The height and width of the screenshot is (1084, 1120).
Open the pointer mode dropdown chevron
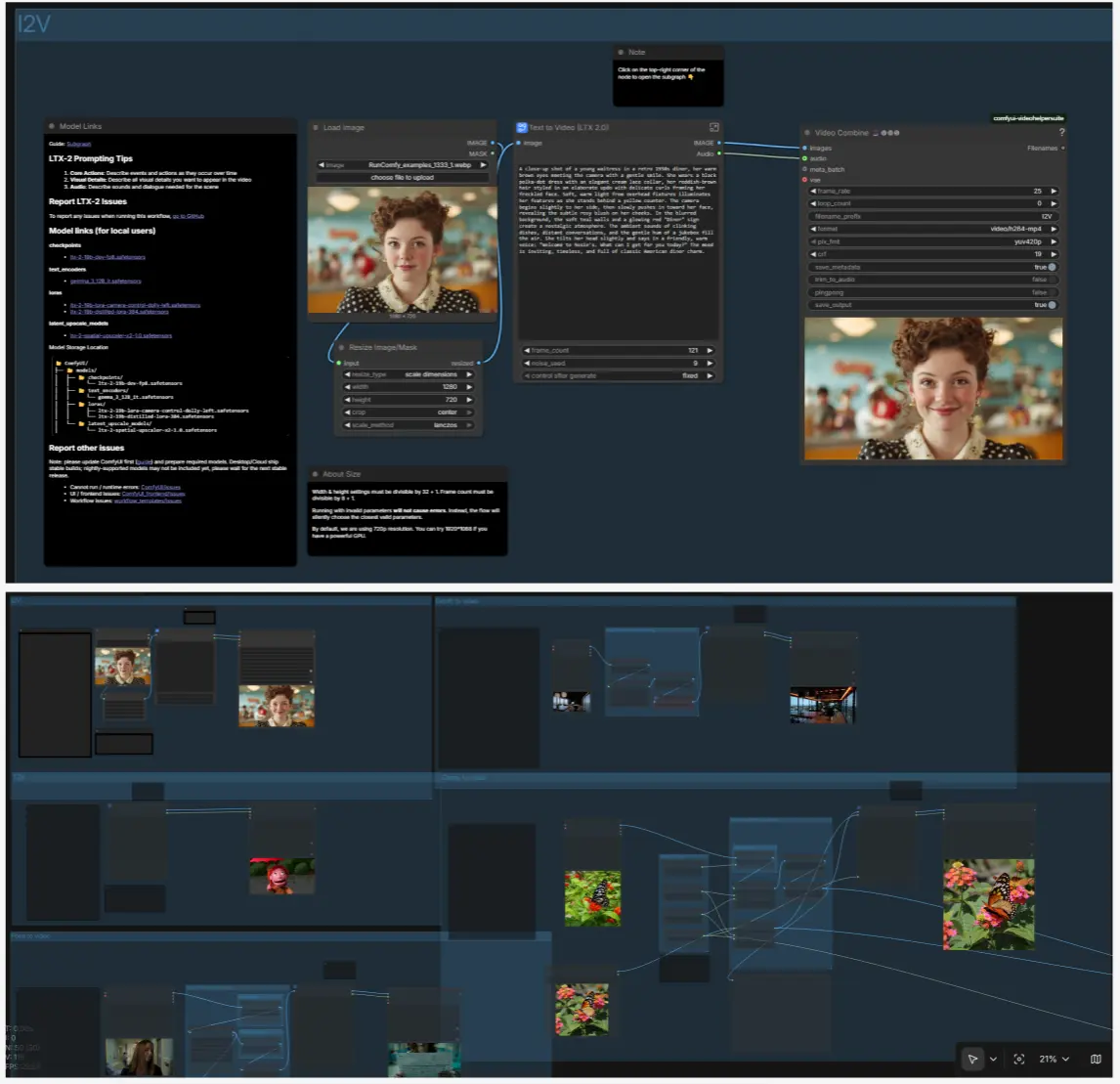pos(993,1059)
